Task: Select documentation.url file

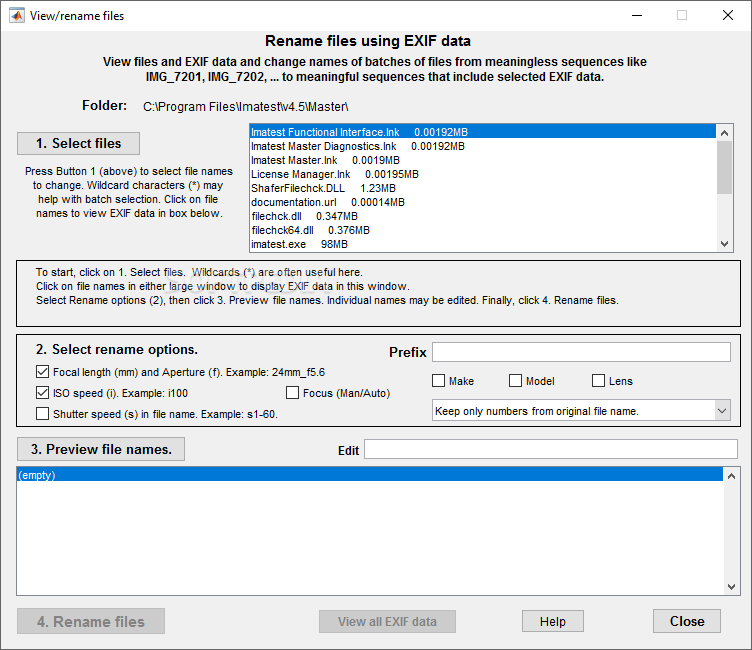Action: point(482,202)
